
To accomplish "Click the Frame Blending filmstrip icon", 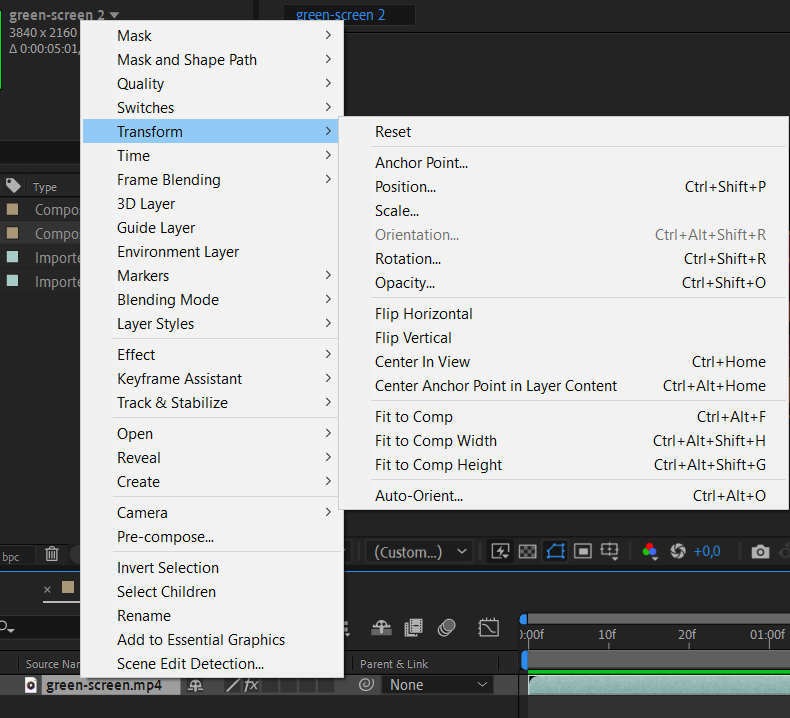I will (x=414, y=628).
